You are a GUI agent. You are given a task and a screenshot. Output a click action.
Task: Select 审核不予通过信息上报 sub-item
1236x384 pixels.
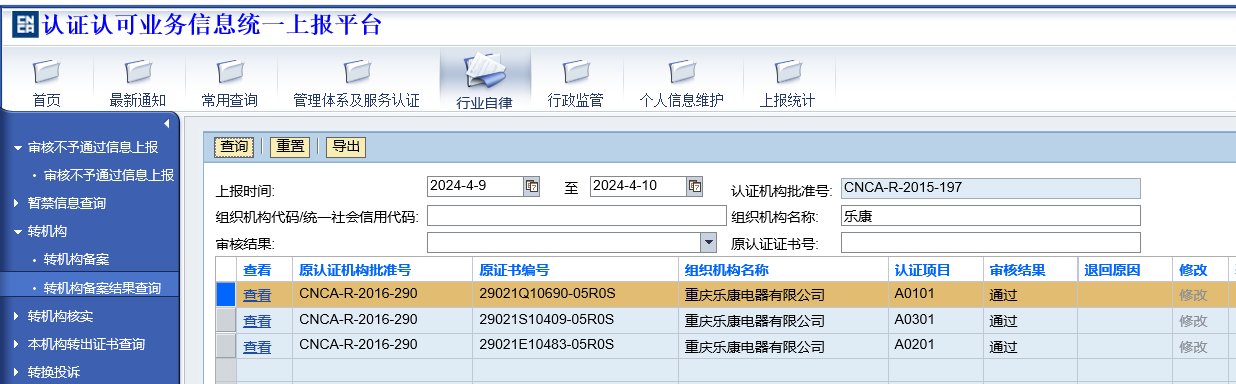tap(109, 175)
